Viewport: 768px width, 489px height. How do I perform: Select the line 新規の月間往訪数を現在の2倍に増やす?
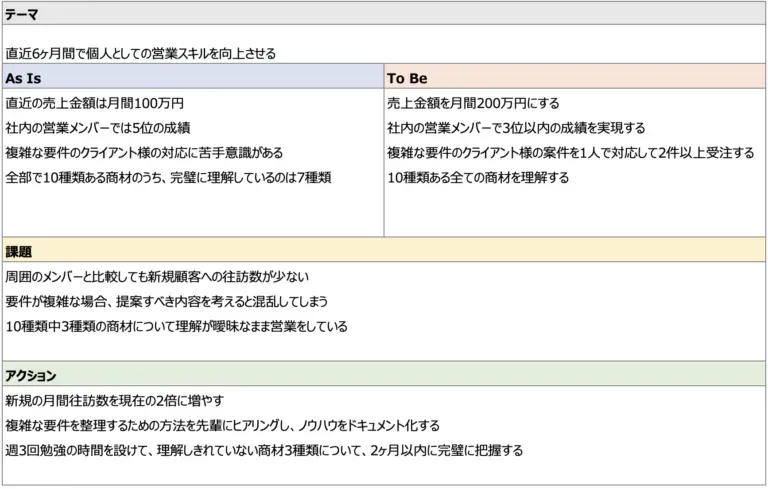tap(115, 401)
